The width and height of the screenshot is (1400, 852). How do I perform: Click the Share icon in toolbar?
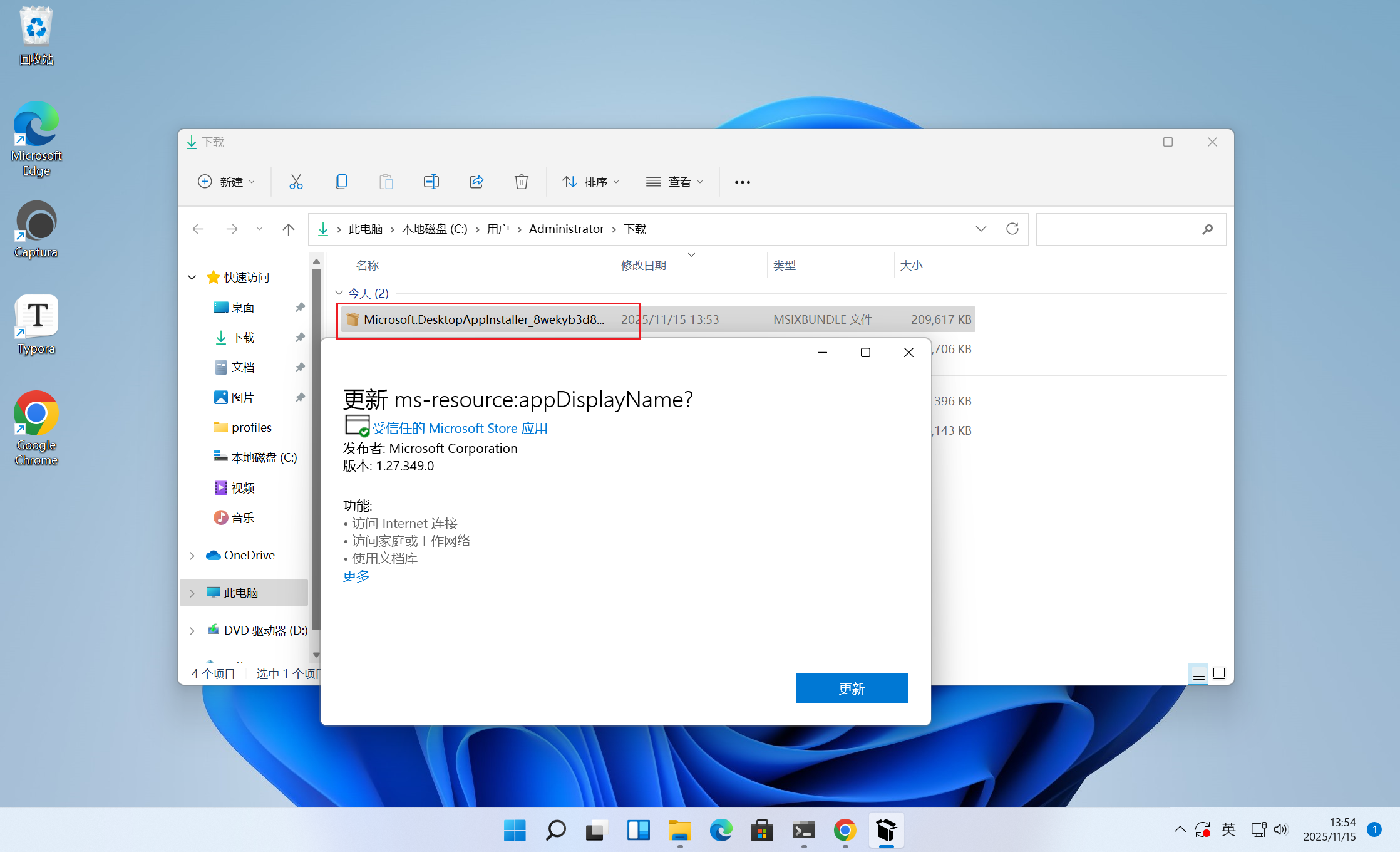[x=476, y=182]
